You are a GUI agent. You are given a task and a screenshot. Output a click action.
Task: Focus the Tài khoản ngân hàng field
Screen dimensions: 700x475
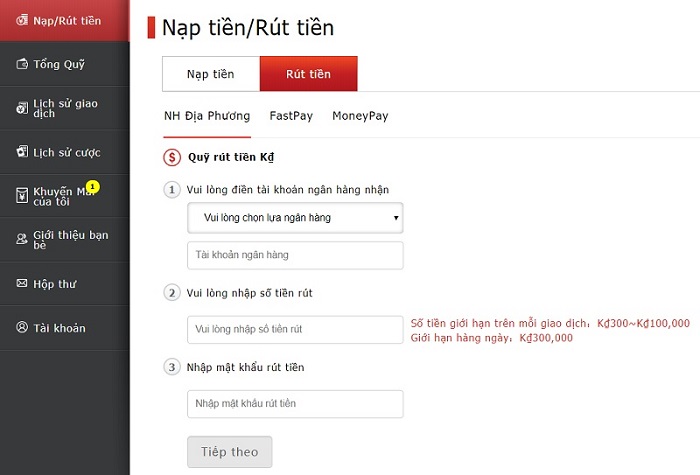click(295, 255)
